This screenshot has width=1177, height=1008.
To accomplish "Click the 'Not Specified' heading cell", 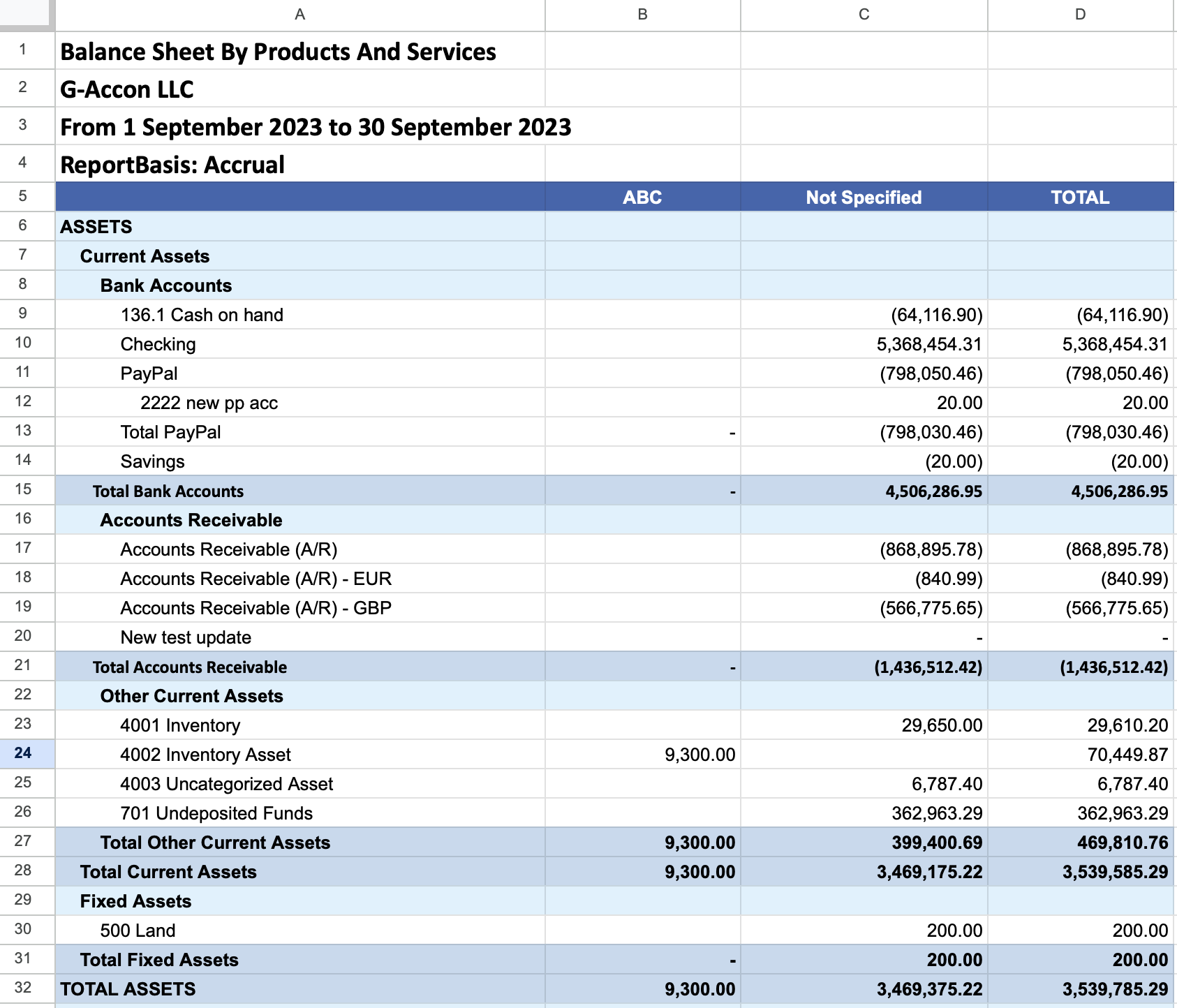I will click(864, 197).
